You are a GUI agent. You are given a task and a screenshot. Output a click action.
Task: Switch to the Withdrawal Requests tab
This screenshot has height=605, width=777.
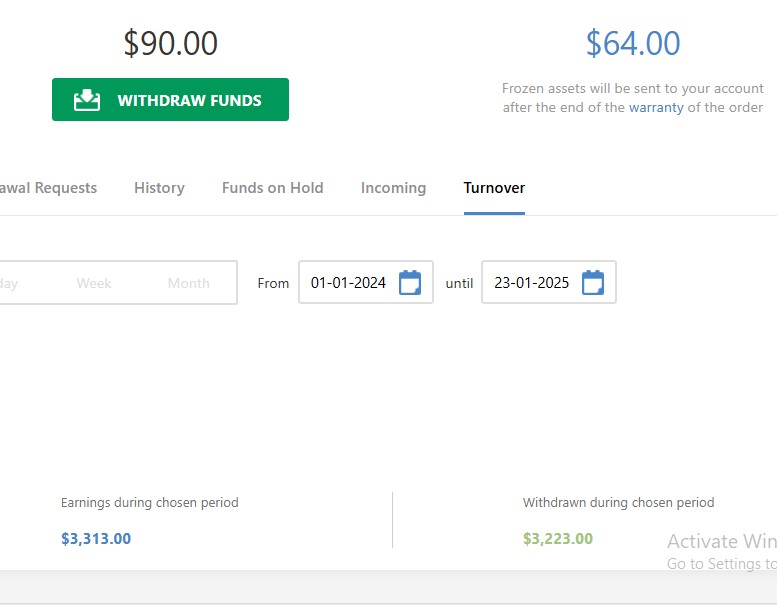click(48, 188)
